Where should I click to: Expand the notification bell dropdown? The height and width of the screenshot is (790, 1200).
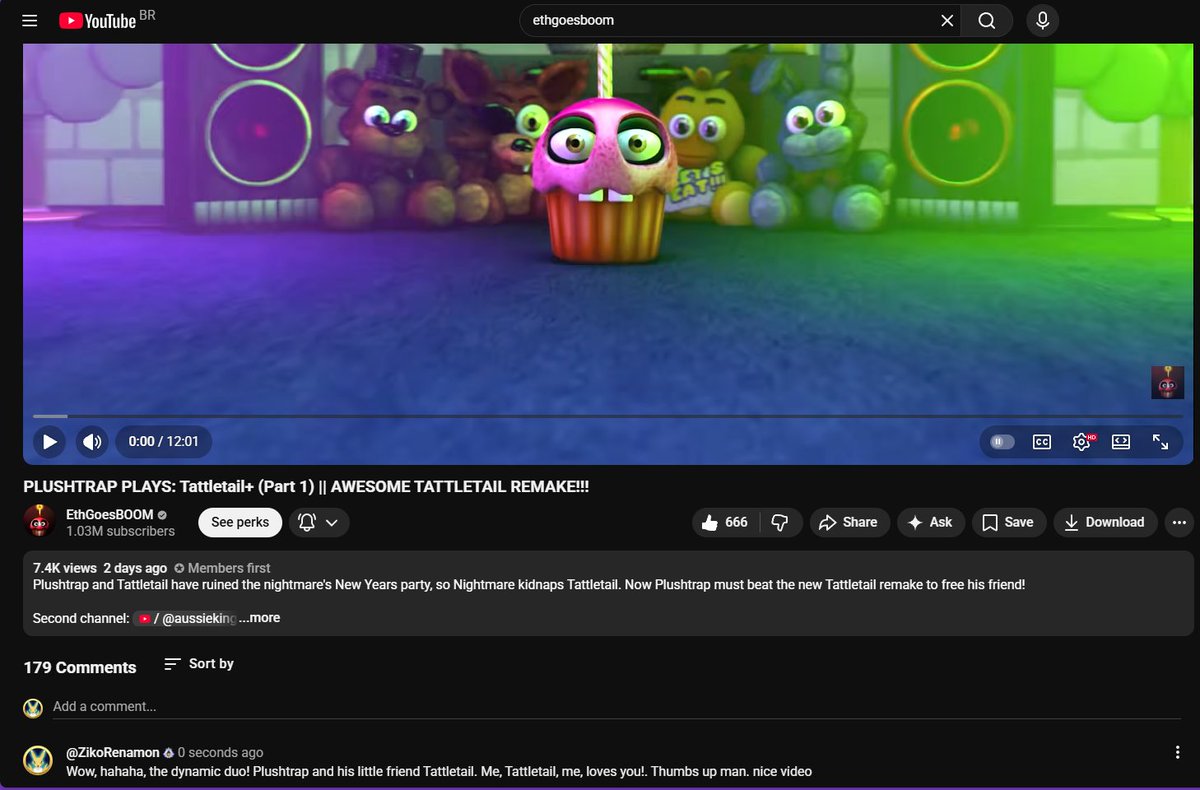pyautogui.click(x=319, y=522)
